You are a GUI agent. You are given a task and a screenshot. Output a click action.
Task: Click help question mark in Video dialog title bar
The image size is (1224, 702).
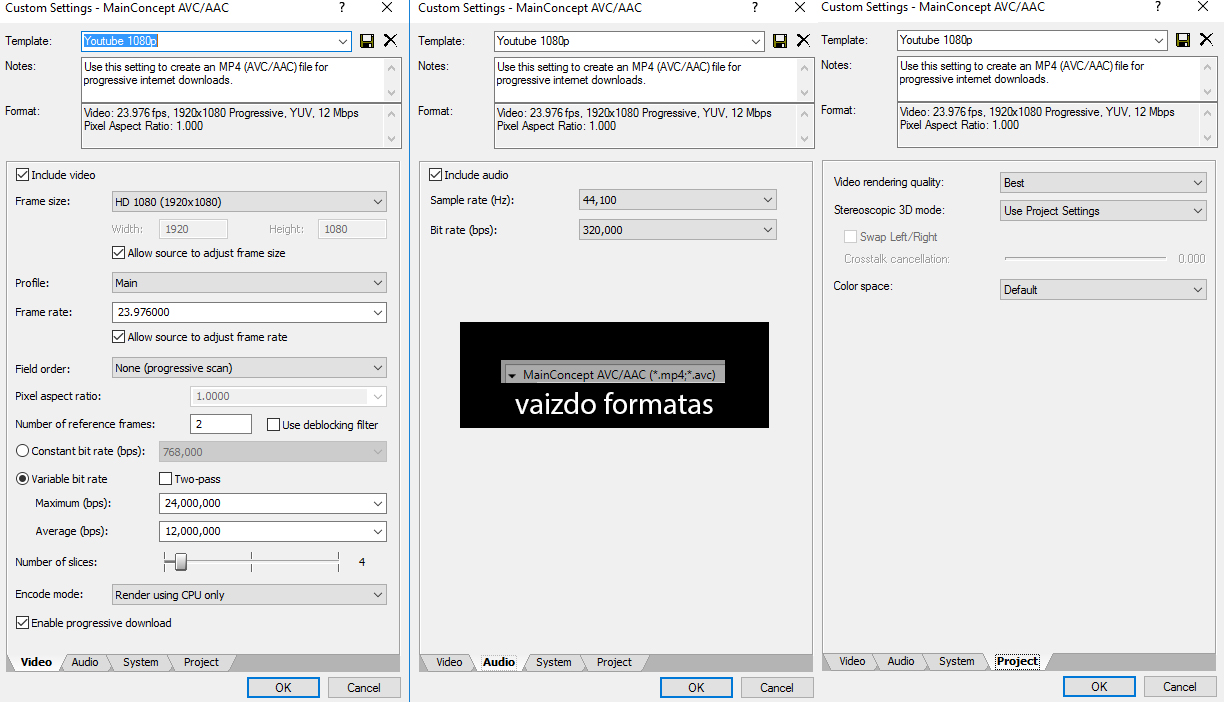[x=342, y=7]
